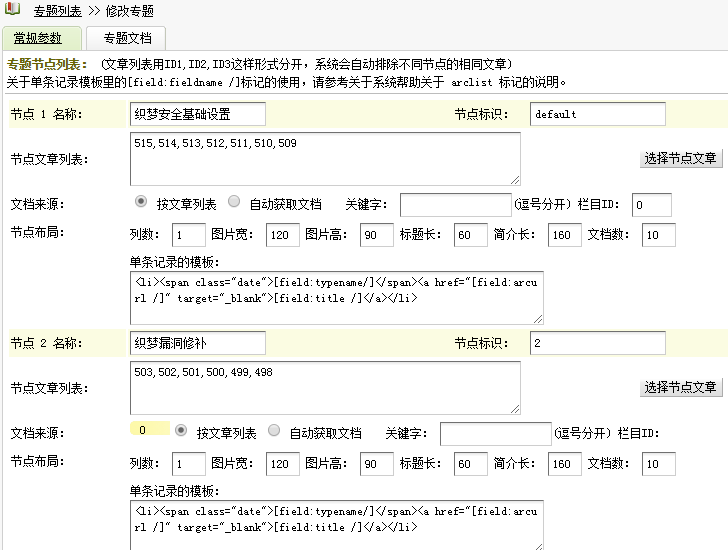
Task: Select 自动获取文档 radio for node 2
Action: pyautogui.click(x=274, y=431)
